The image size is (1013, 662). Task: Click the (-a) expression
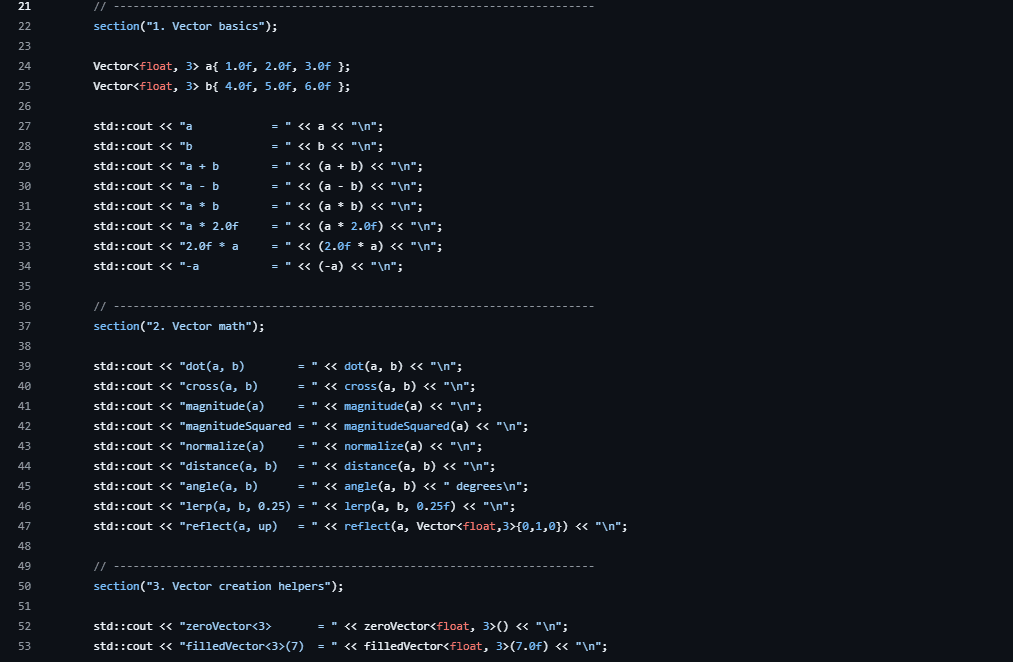tap(331, 267)
